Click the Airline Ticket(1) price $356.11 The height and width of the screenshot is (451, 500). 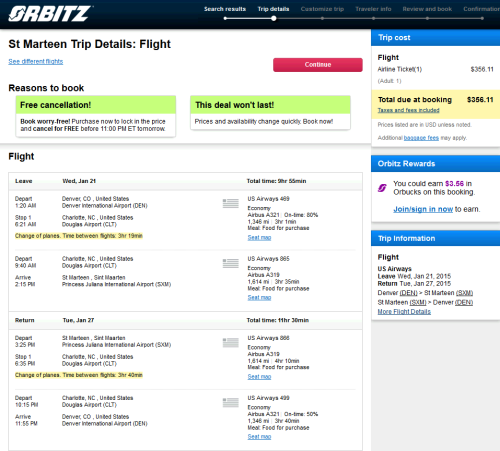(x=482, y=69)
